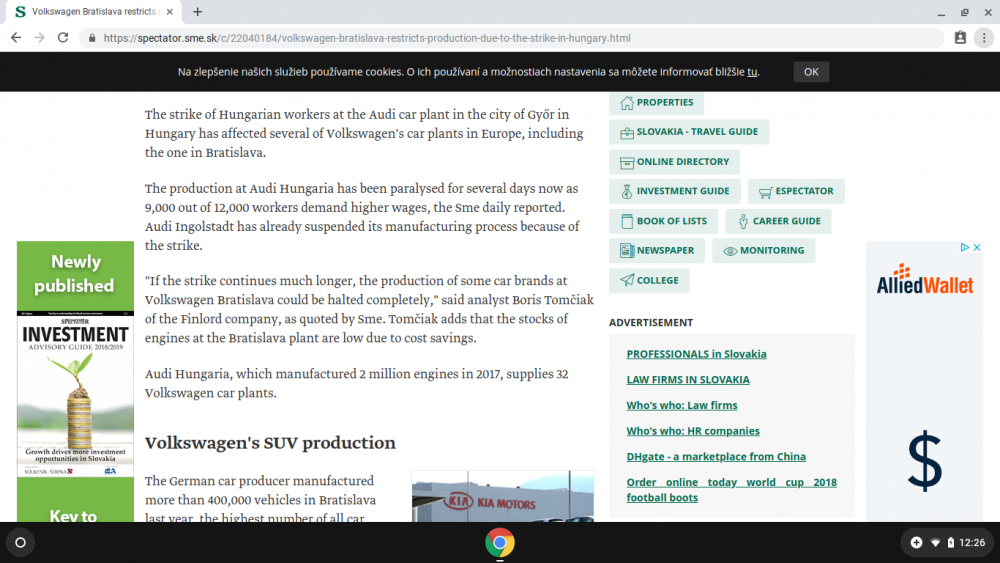The height and width of the screenshot is (563, 1000).
Task: Open the Career Guide
Action: click(x=779, y=221)
